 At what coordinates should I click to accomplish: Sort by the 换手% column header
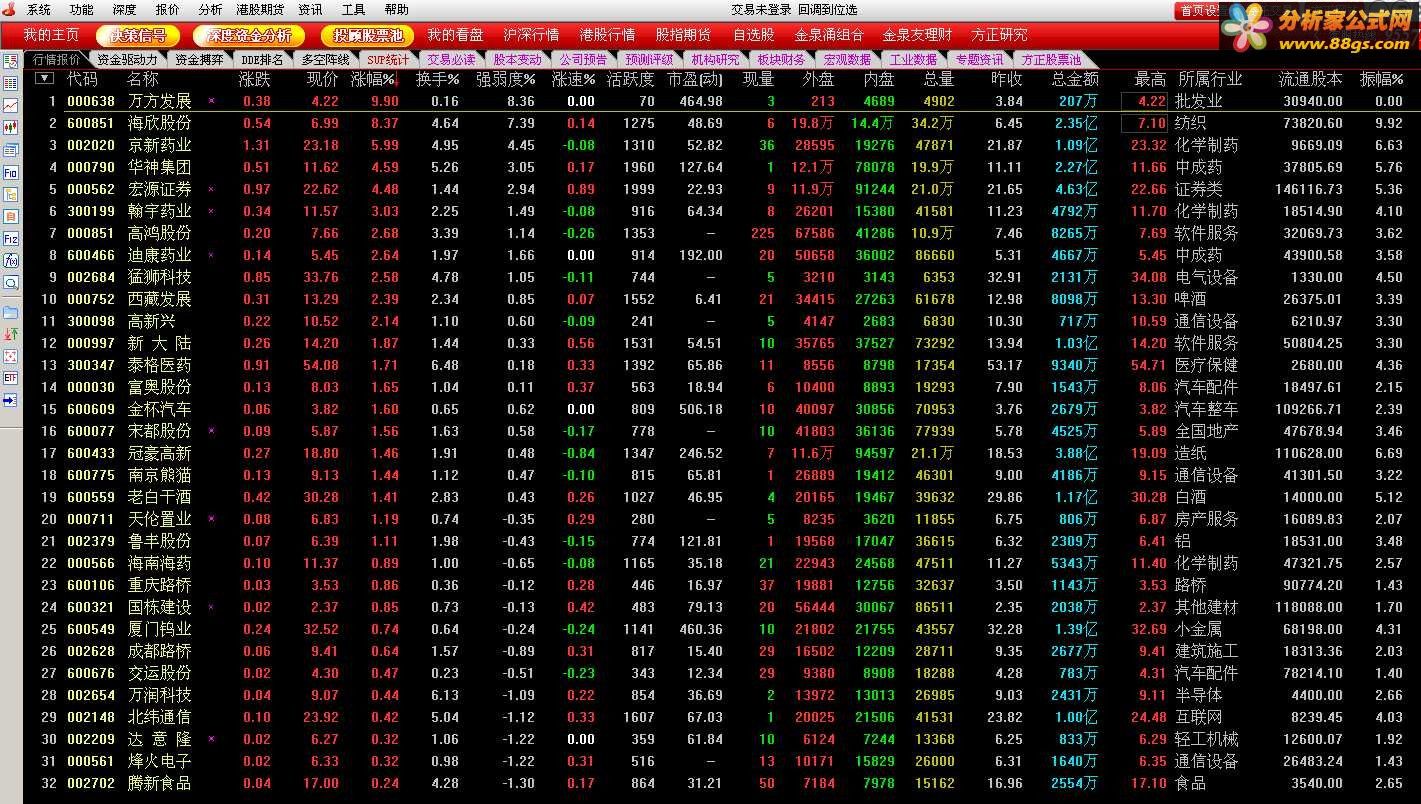click(x=438, y=79)
